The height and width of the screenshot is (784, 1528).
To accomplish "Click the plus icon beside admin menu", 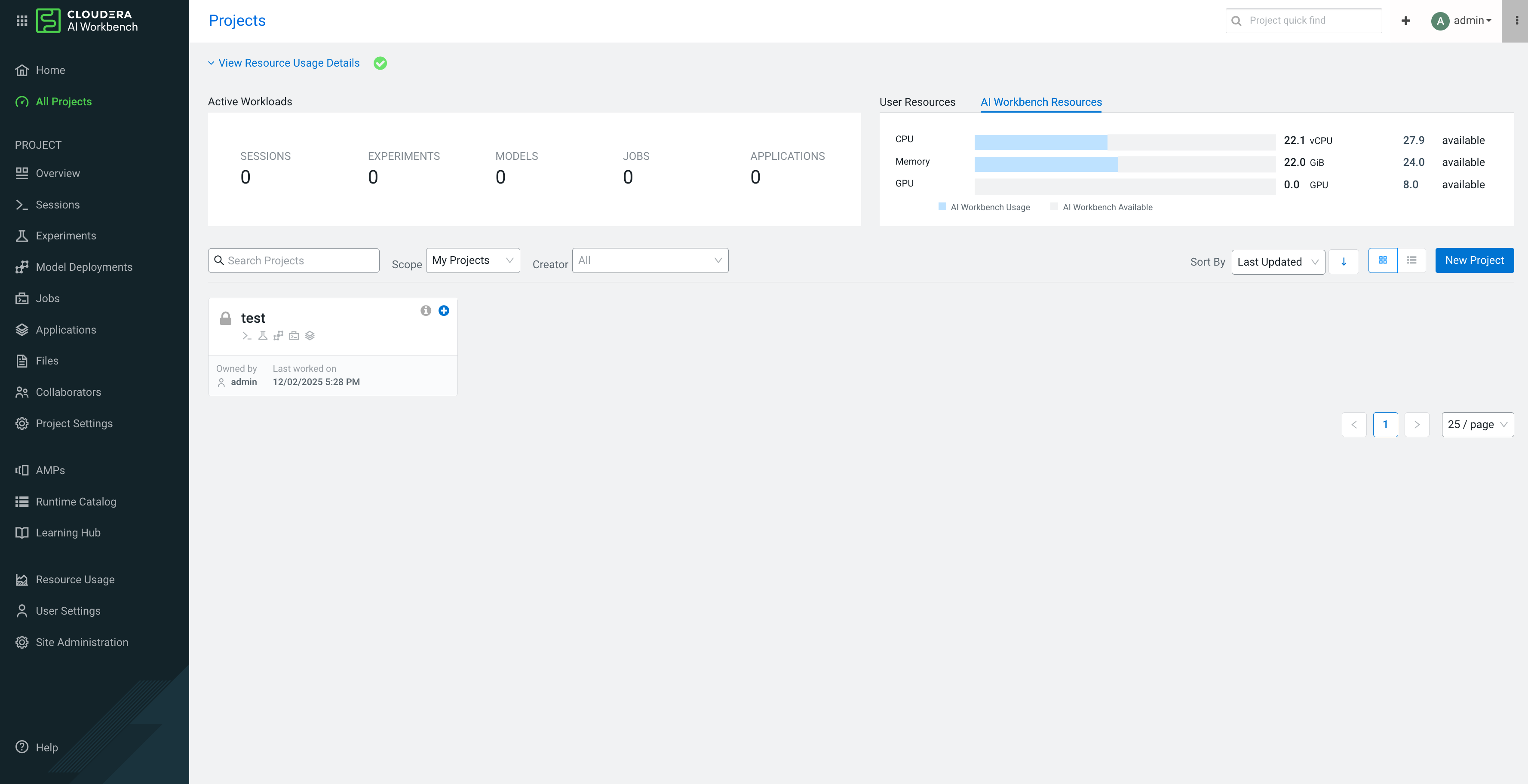I will tap(1405, 21).
